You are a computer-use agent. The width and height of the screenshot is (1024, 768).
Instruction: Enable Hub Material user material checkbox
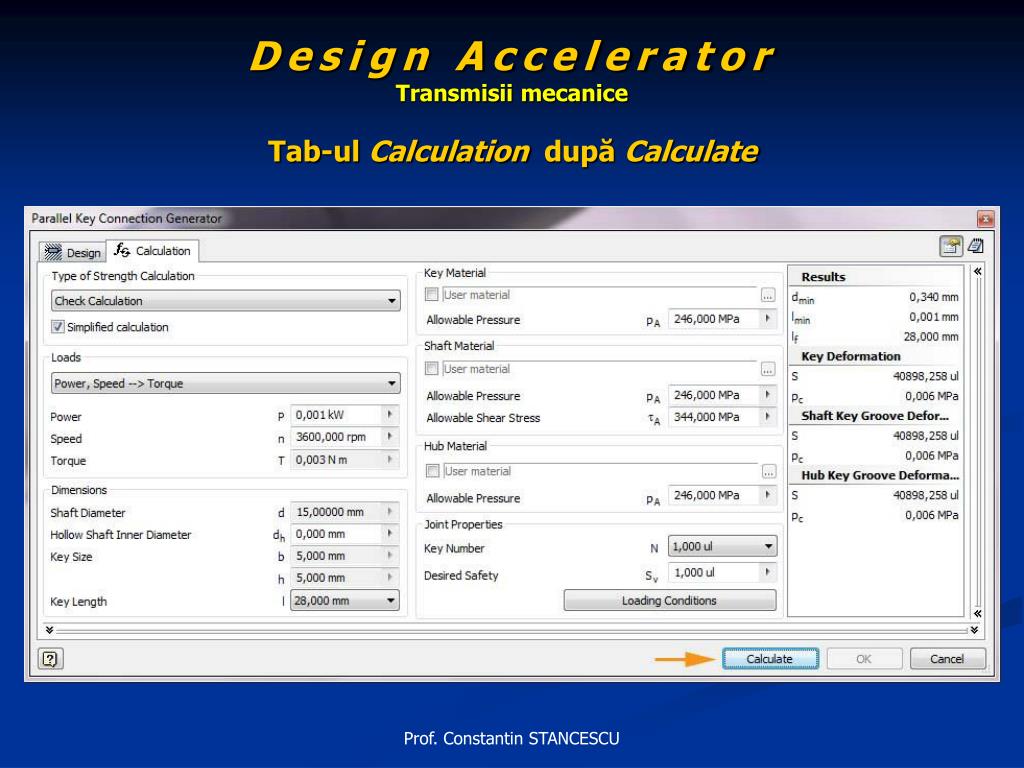tap(432, 471)
